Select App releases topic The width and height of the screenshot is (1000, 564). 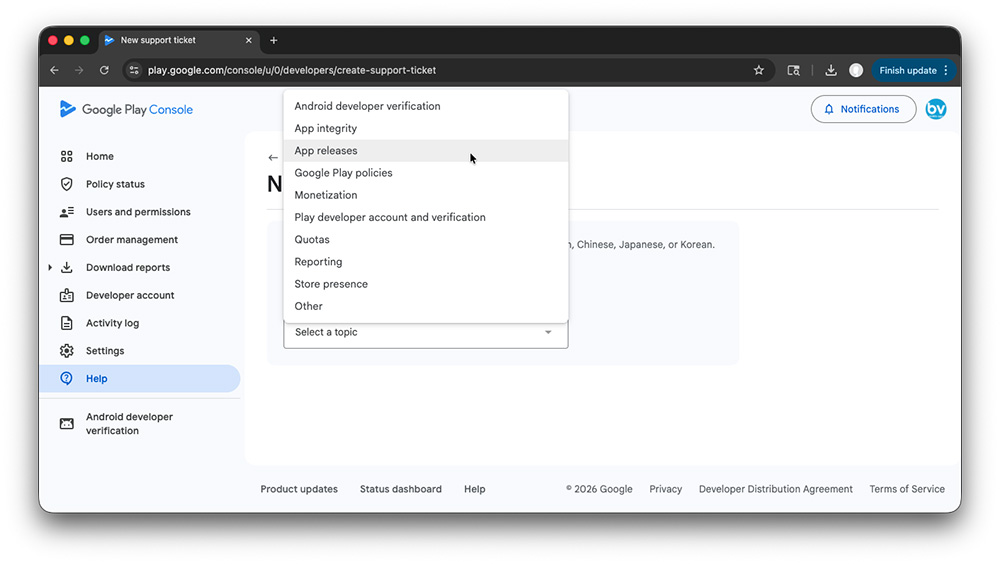click(x=425, y=151)
